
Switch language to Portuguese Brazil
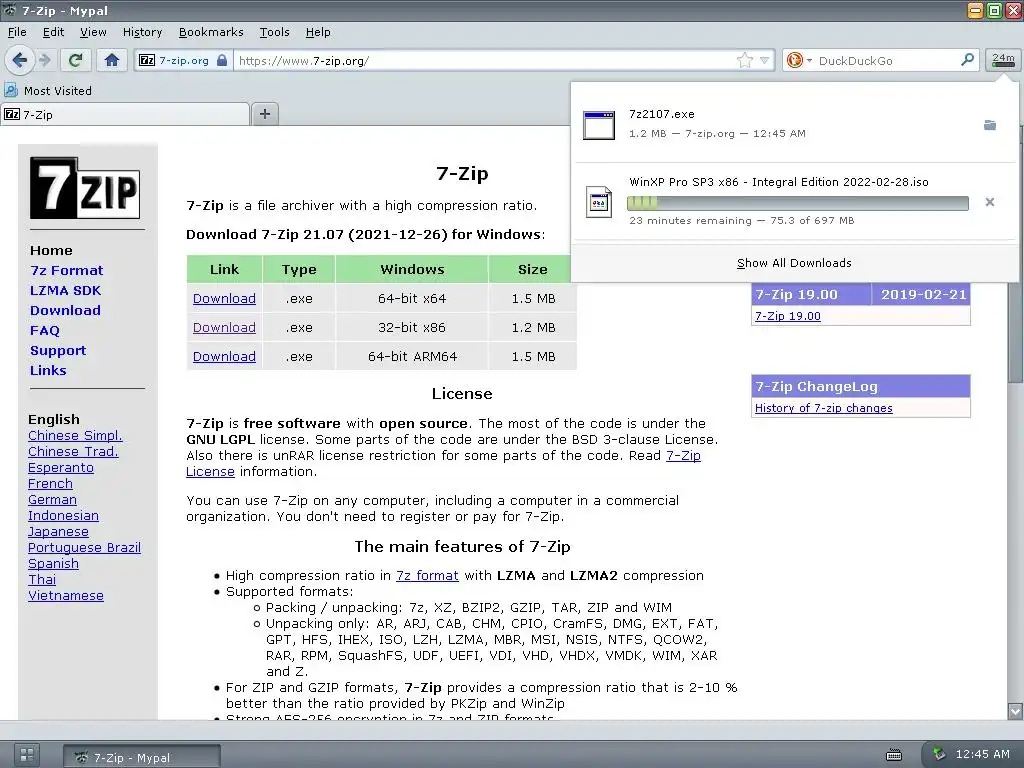(x=84, y=547)
